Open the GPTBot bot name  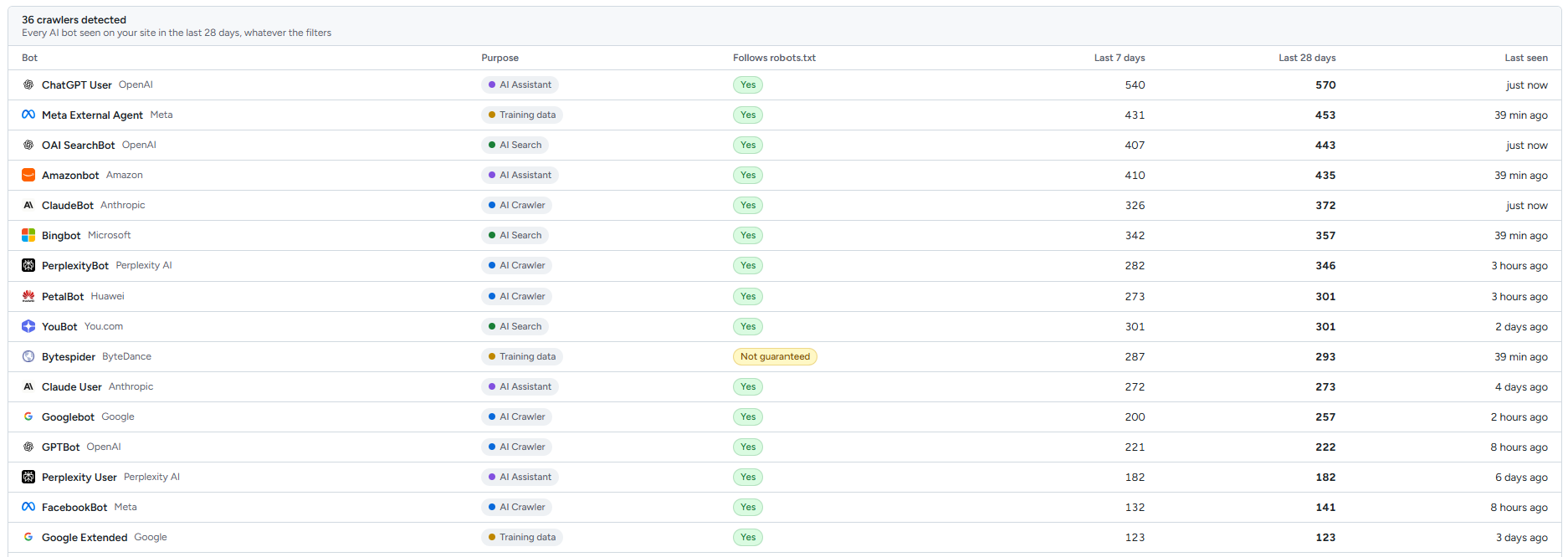coord(61,447)
